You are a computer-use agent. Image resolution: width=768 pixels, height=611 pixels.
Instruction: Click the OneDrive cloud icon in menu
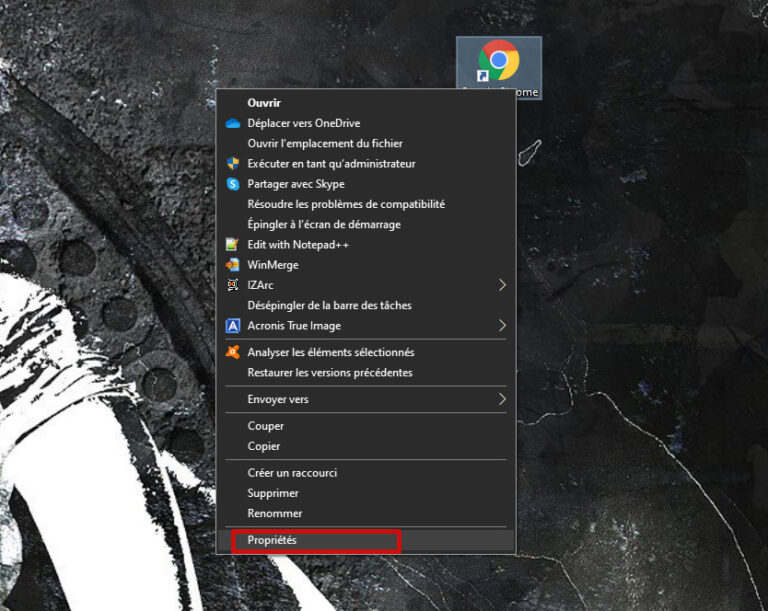point(233,123)
